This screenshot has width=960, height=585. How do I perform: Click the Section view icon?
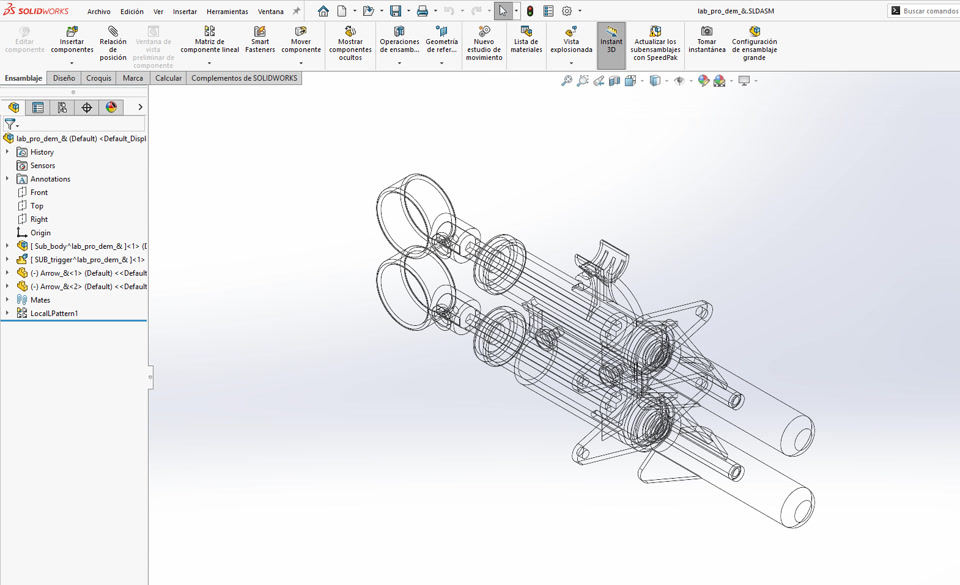tap(615, 81)
